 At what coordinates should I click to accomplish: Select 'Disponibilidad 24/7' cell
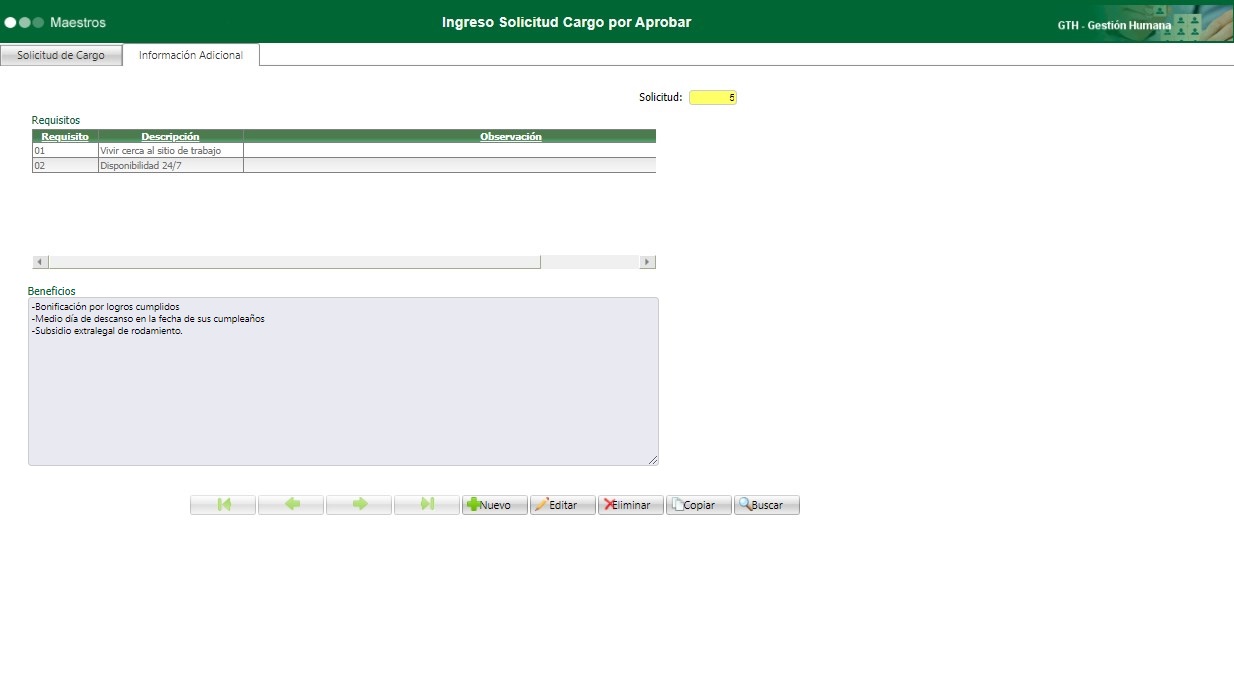pyautogui.click(x=171, y=166)
